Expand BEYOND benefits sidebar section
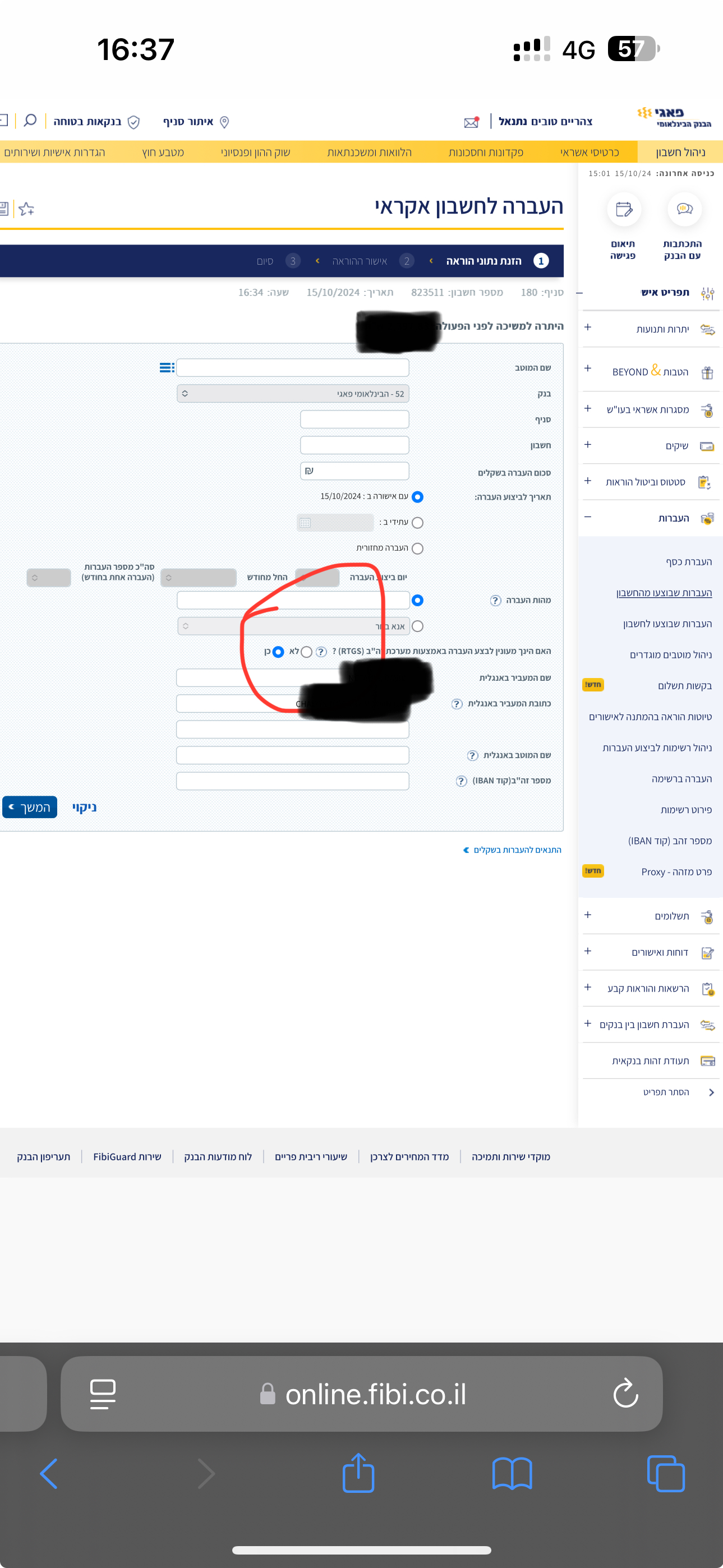Screen dimensions: 723x1568 pyautogui.click(x=588, y=369)
